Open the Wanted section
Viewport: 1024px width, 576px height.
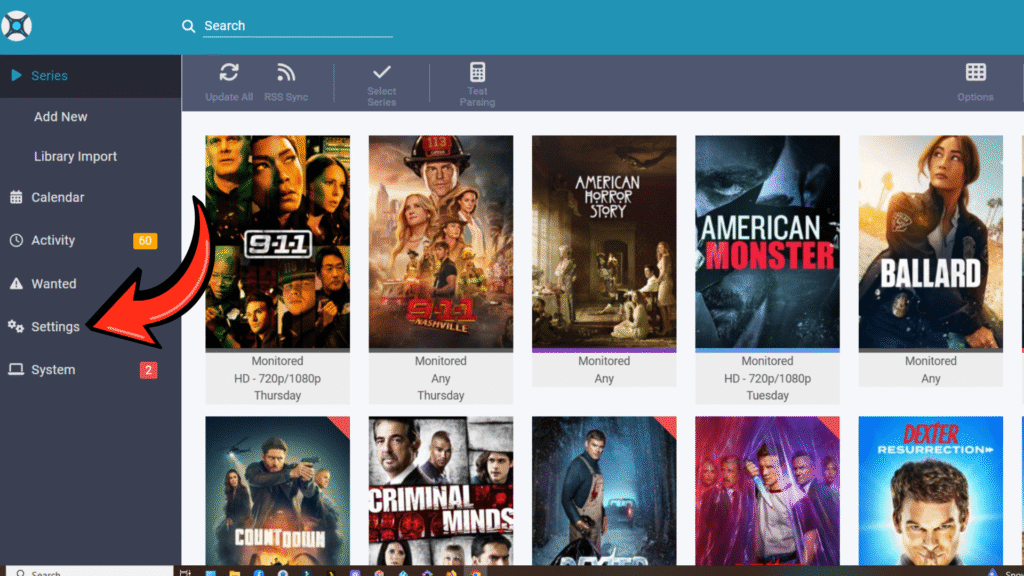(53, 284)
